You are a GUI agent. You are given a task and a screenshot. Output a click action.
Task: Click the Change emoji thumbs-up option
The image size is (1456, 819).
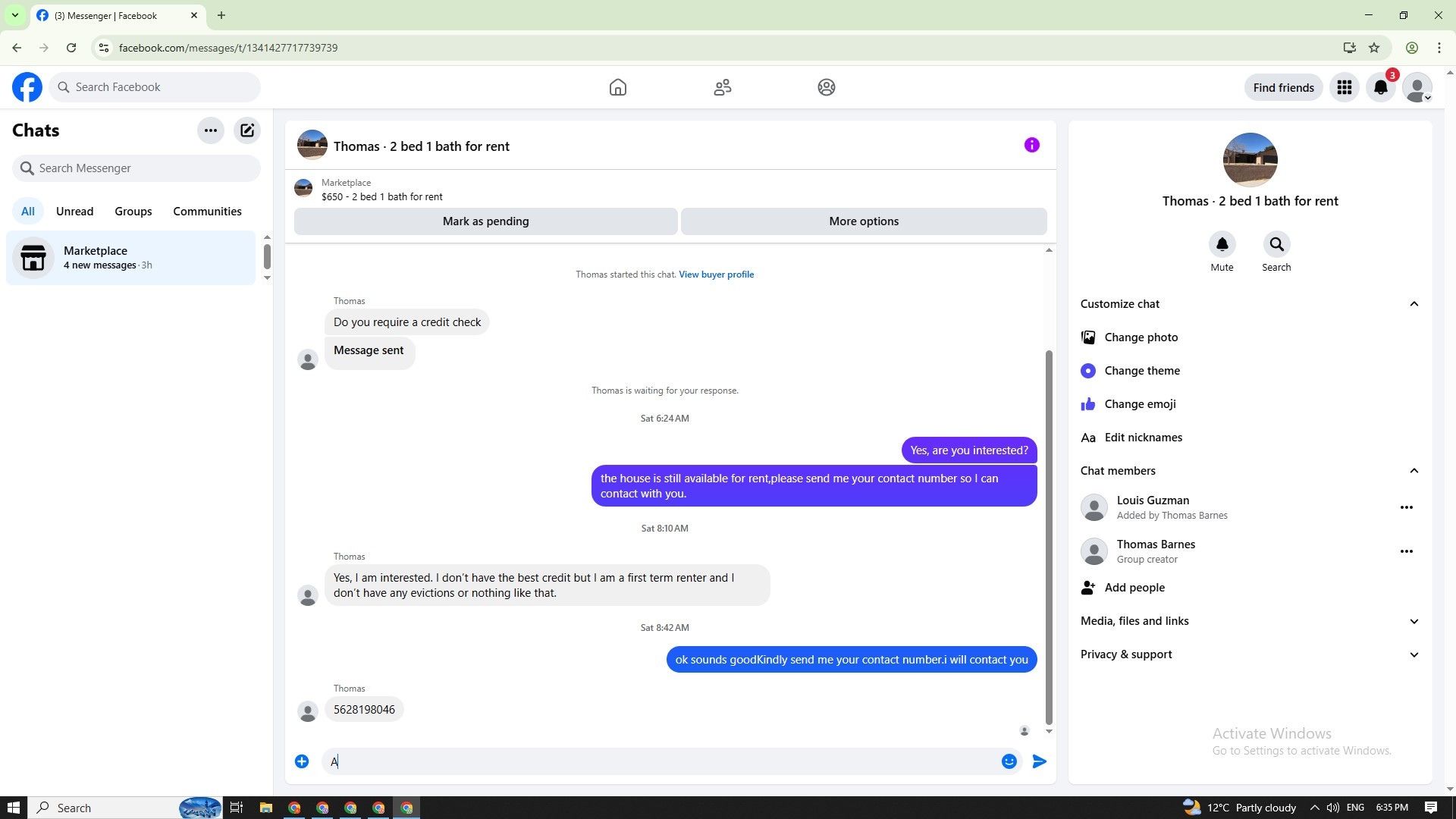[x=1250, y=404]
